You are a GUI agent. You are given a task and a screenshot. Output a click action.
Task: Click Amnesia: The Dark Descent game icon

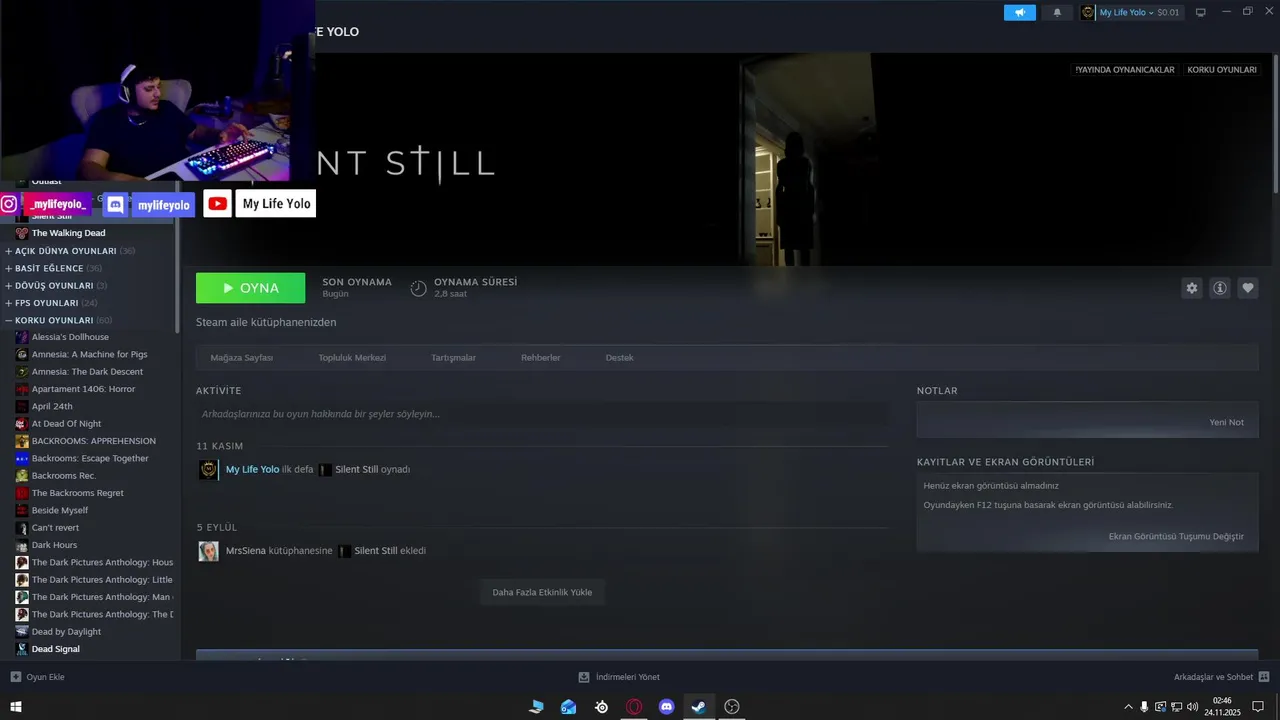(x=22, y=372)
